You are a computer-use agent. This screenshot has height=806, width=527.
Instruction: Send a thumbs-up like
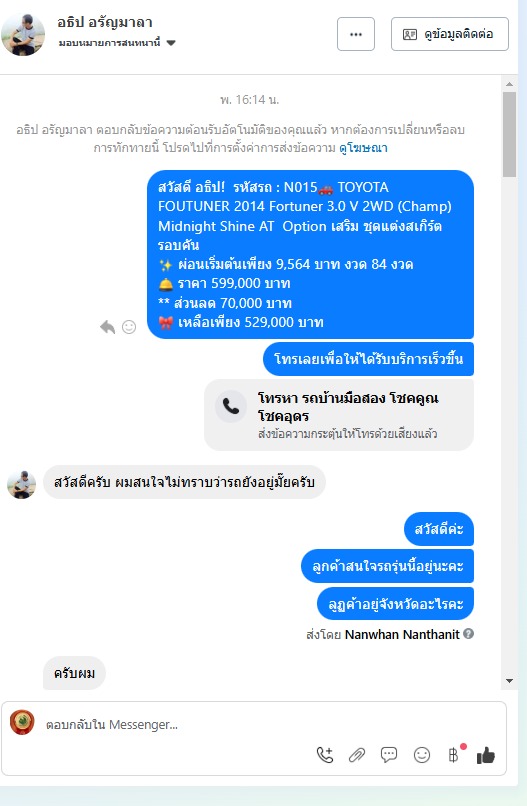coord(485,755)
